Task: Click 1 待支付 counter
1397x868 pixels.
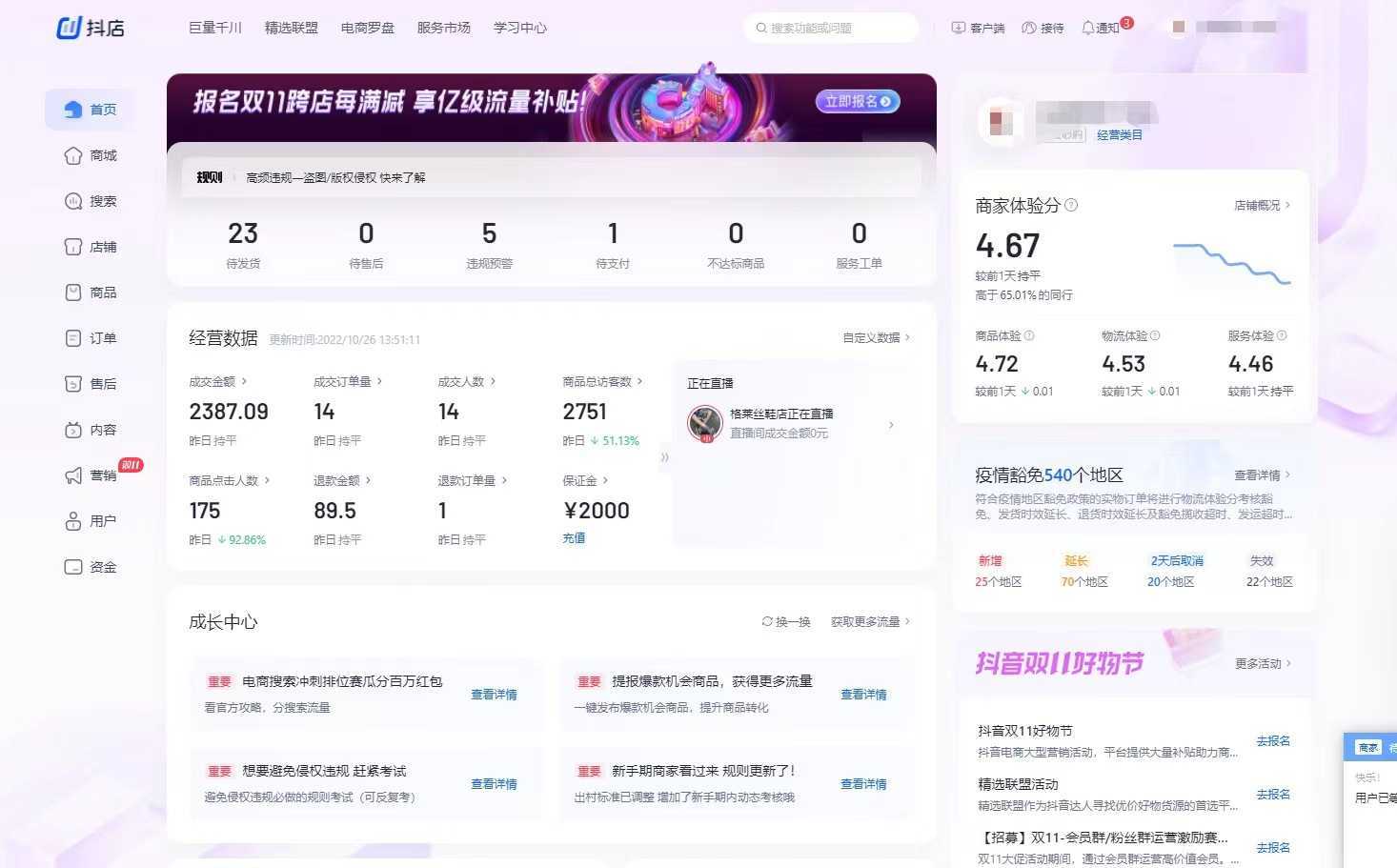Action: pos(613,244)
